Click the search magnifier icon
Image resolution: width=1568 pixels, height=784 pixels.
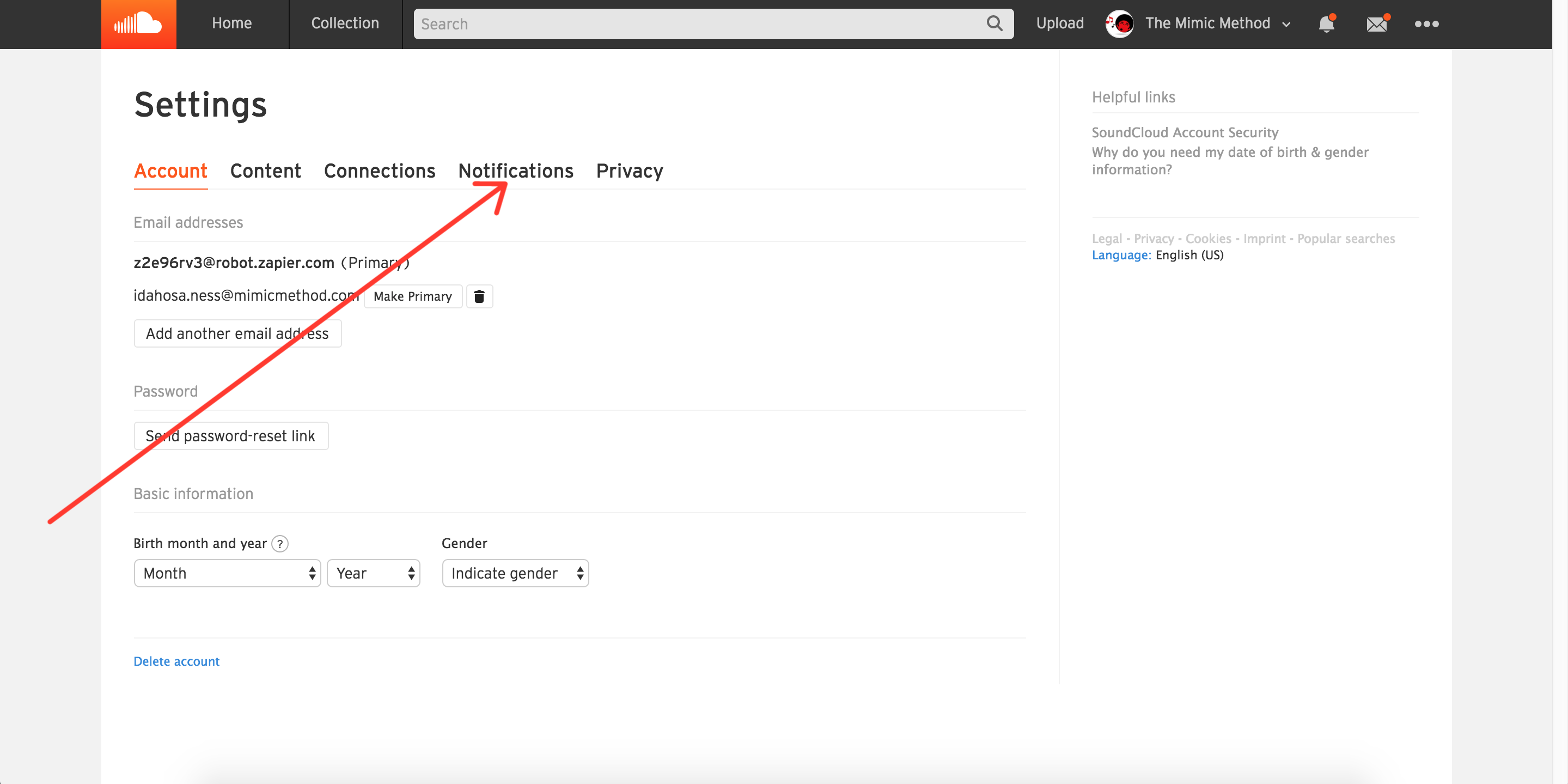[994, 24]
